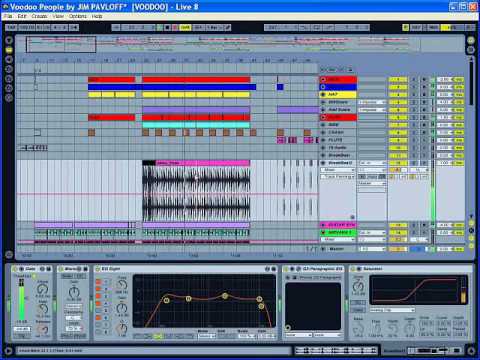Toggle the Info View button at bottom-left
This screenshot has width=480, height=360.
(9, 351)
